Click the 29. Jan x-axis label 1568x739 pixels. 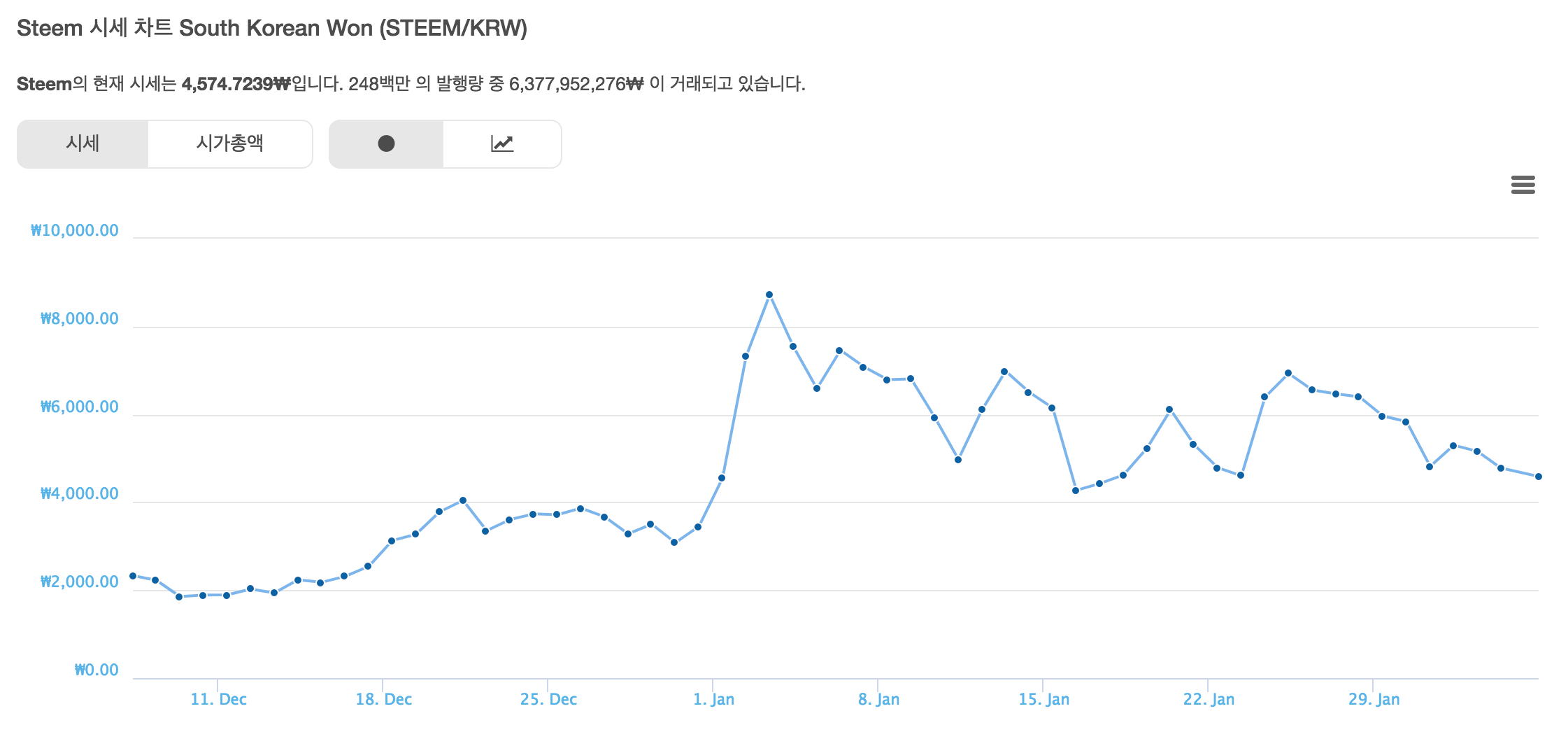[x=1374, y=699]
